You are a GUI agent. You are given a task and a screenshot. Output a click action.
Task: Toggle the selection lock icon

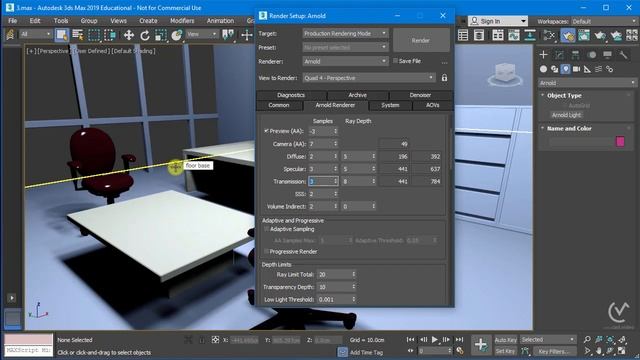pos(202,340)
